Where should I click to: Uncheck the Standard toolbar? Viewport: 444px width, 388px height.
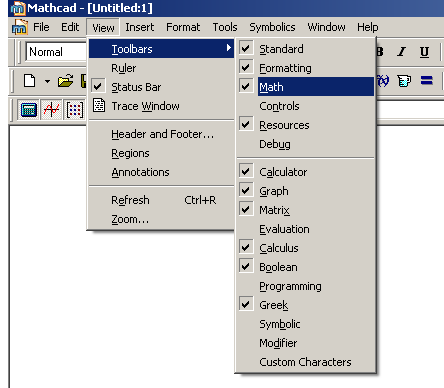(x=306, y=49)
